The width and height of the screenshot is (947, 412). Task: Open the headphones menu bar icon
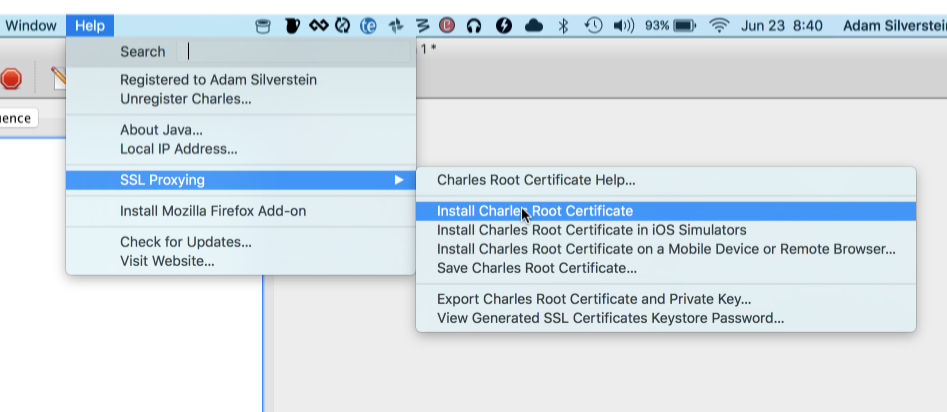tap(474, 26)
